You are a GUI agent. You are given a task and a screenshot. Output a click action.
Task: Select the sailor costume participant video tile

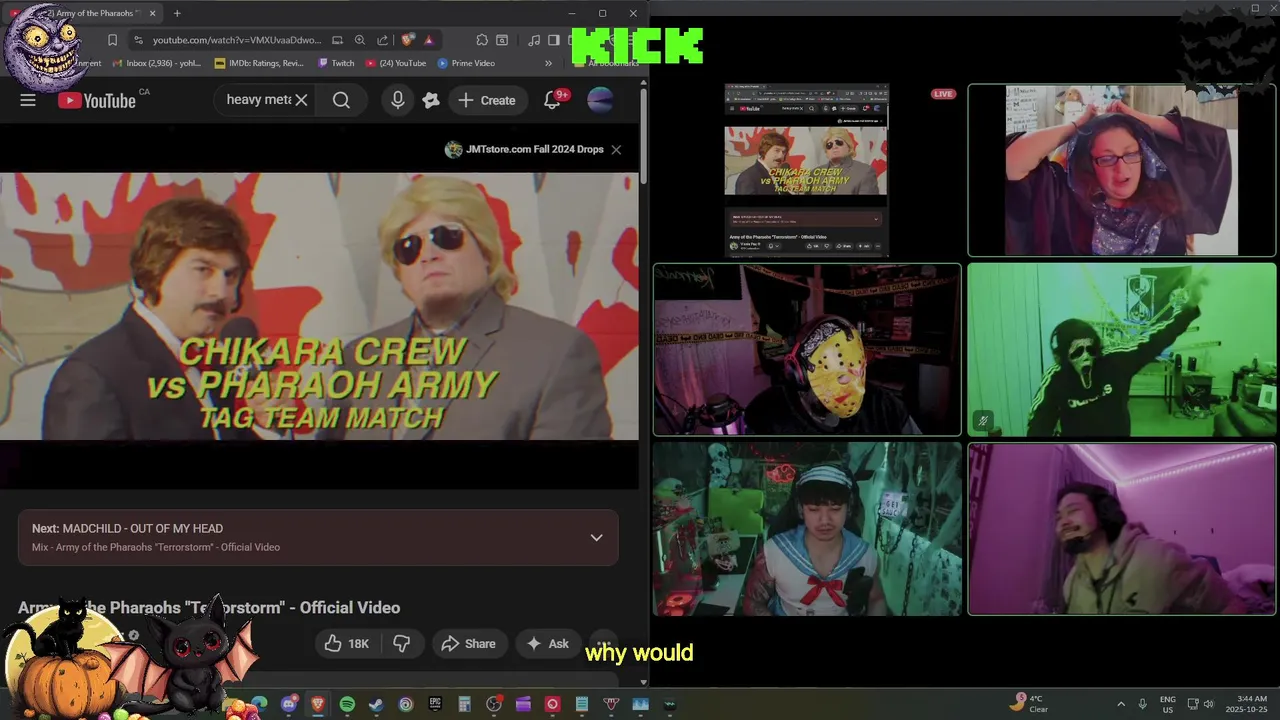pos(807,529)
